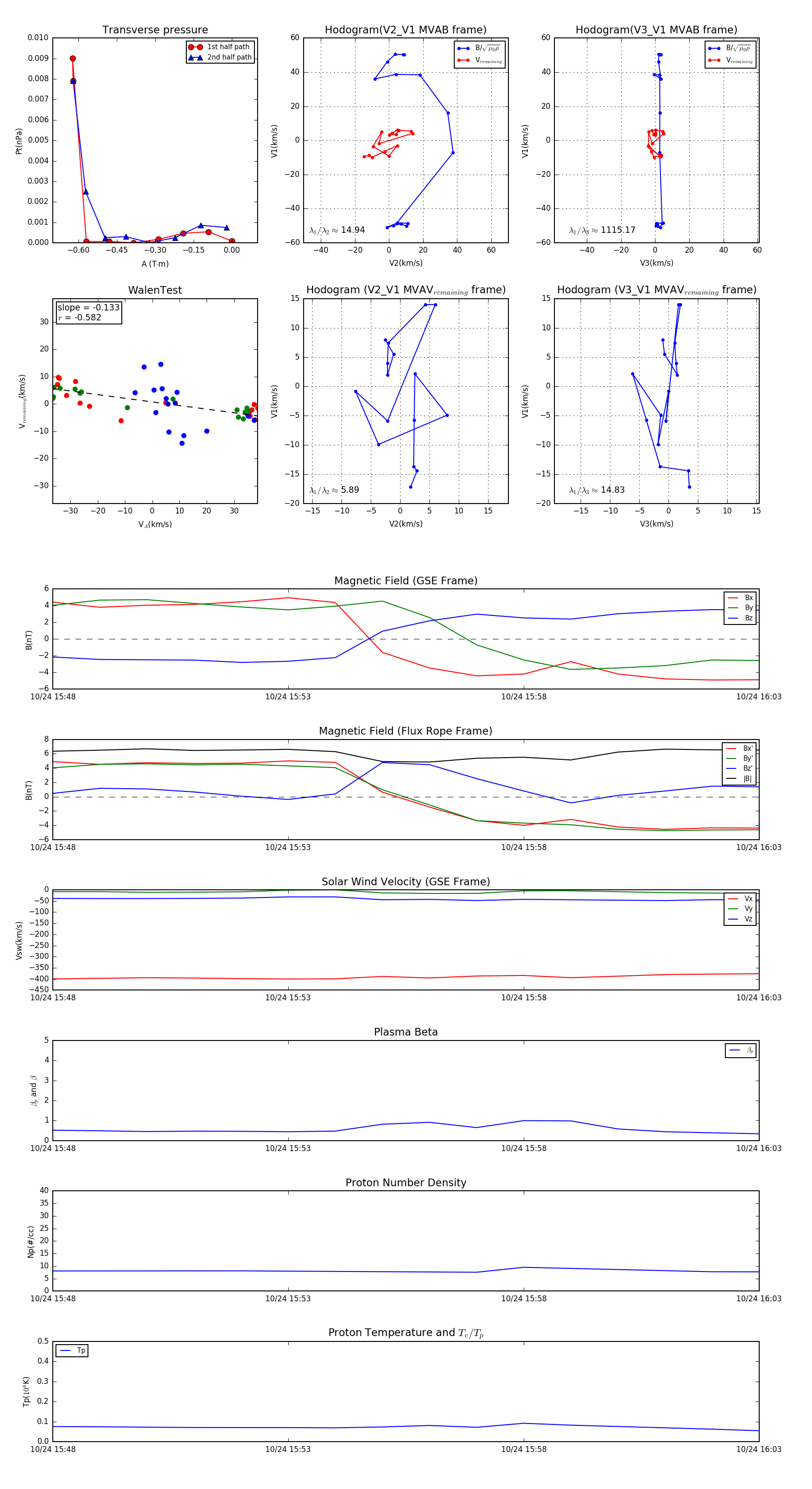
Task: Click the "V_remaining(km/s)" y-axis label in WalenTest
Action: pyautogui.click(x=23, y=401)
